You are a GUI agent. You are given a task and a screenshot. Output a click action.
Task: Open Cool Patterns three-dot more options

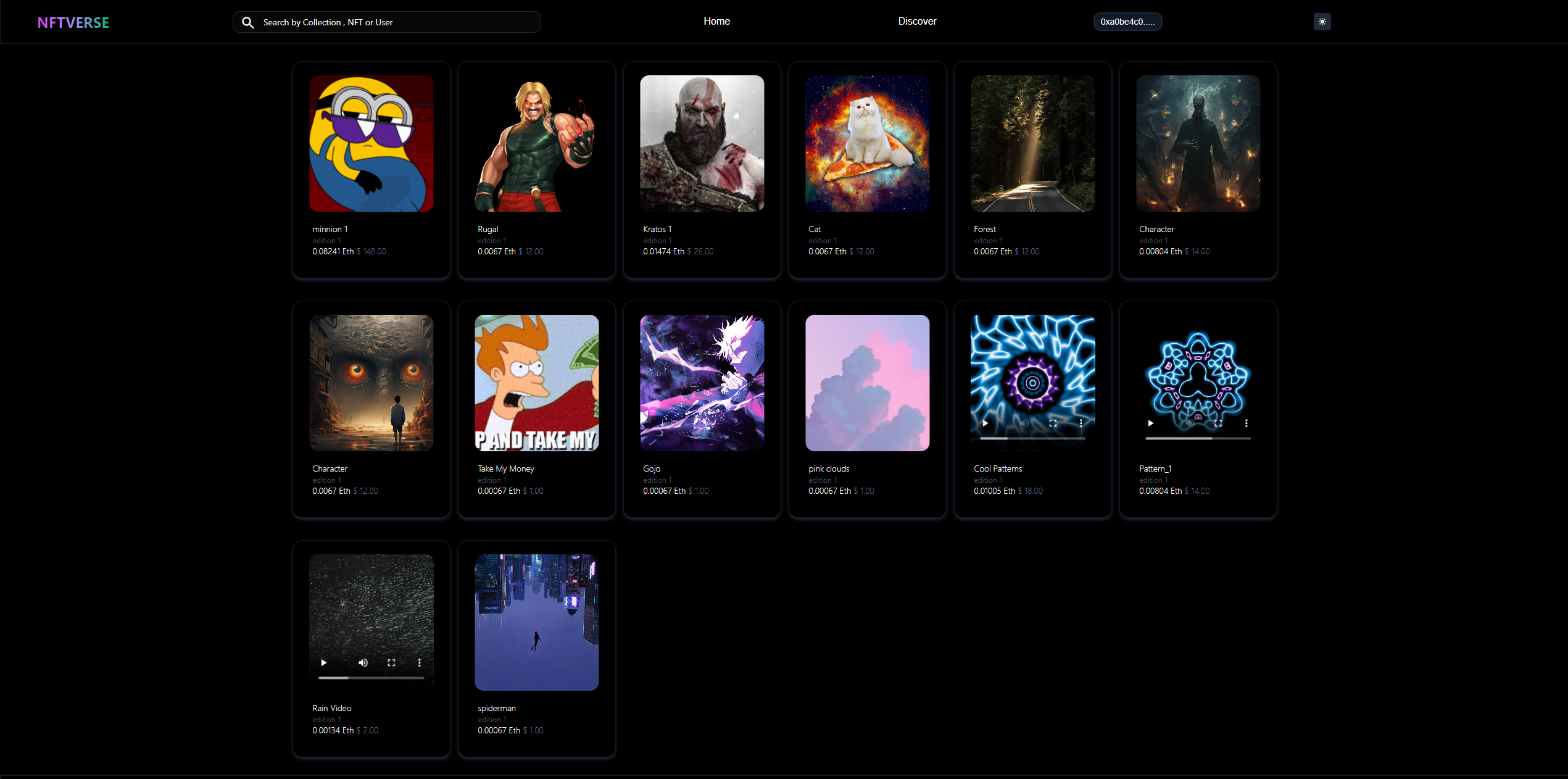(x=1081, y=423)
